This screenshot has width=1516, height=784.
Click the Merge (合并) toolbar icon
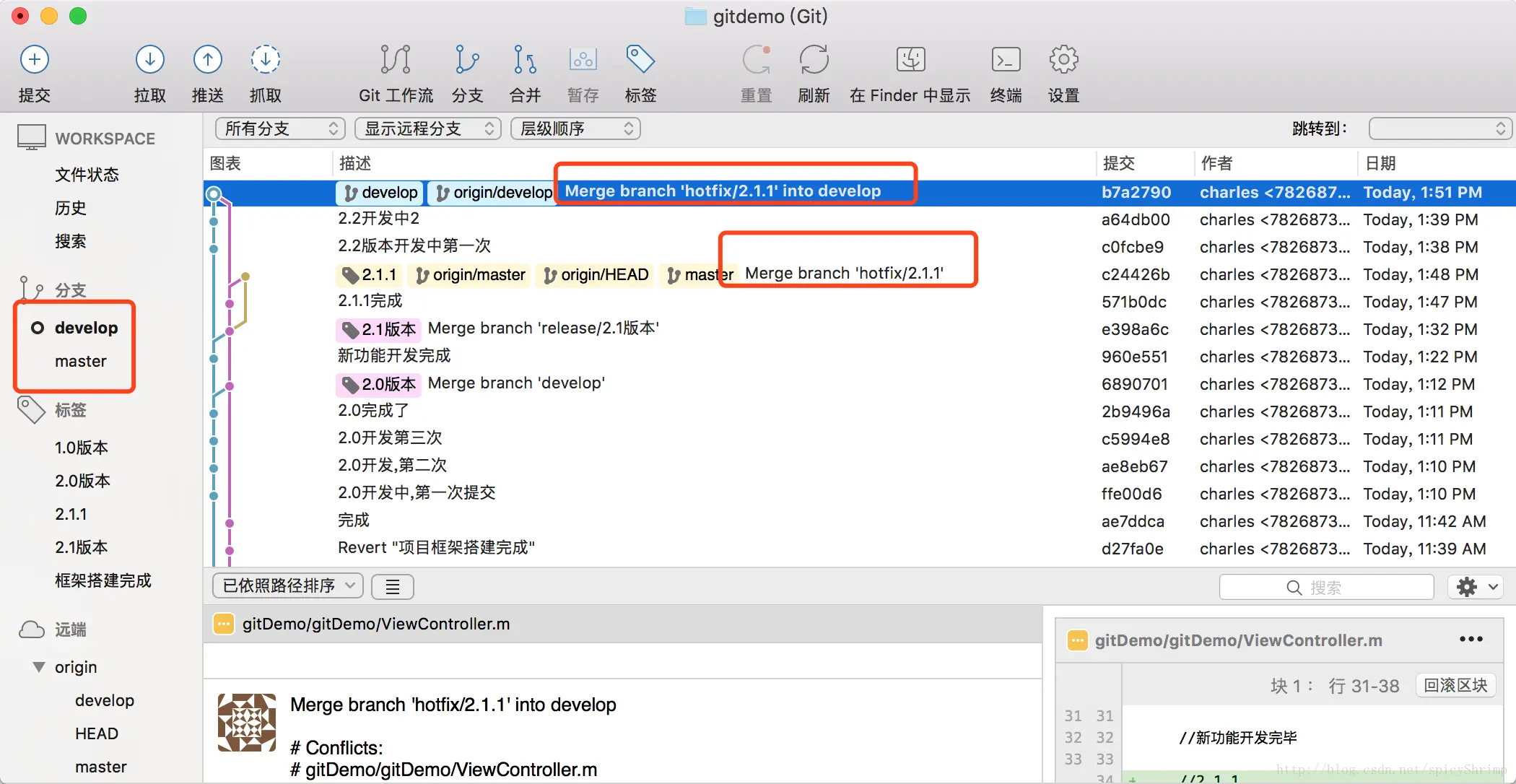(x=525, y=60)
